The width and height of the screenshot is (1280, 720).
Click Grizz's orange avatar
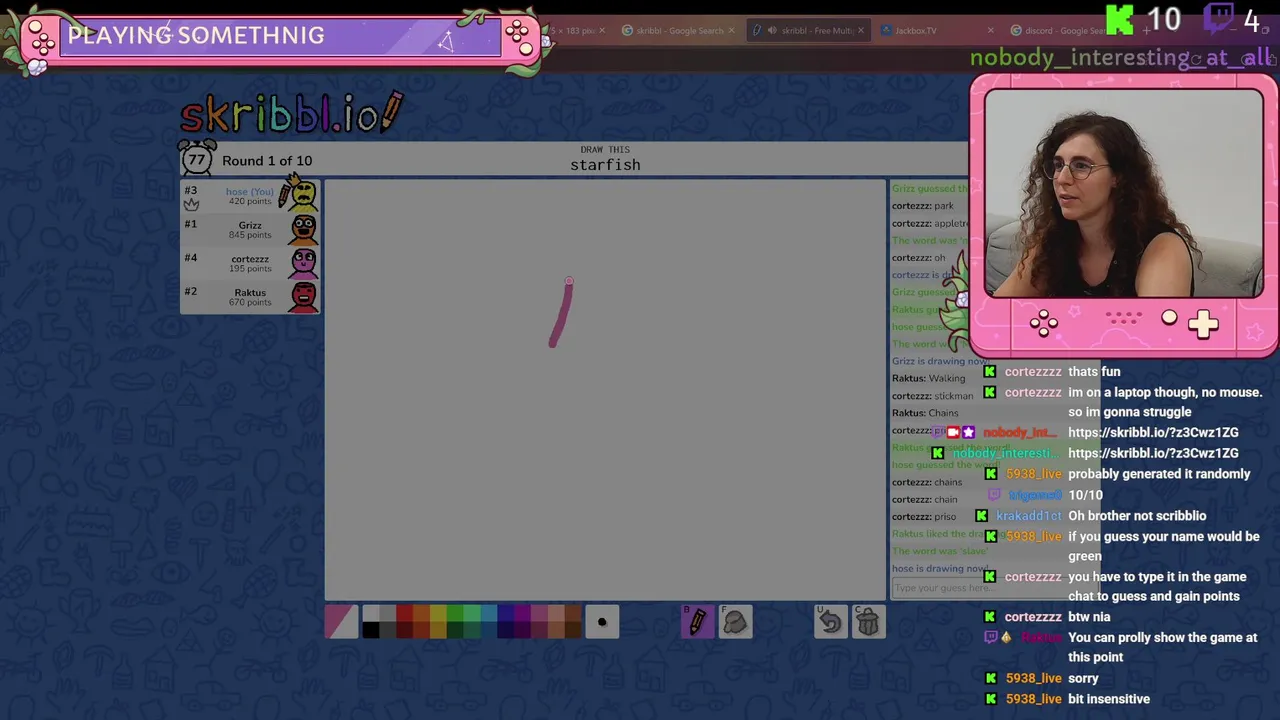click(x=303, y=230)
